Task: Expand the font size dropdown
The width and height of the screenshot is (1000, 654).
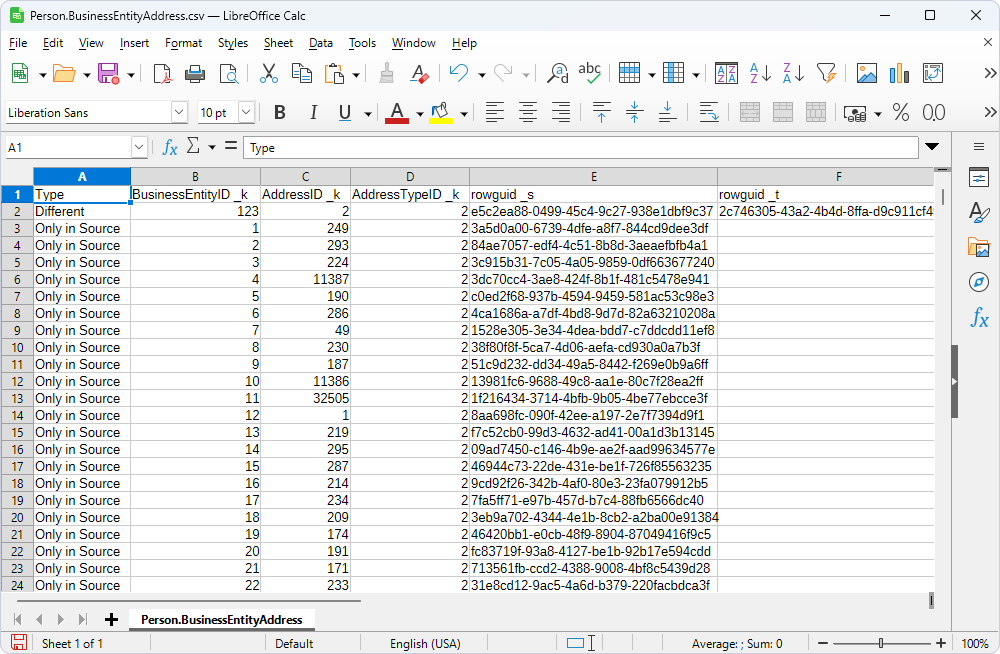Action: [247, 113]
